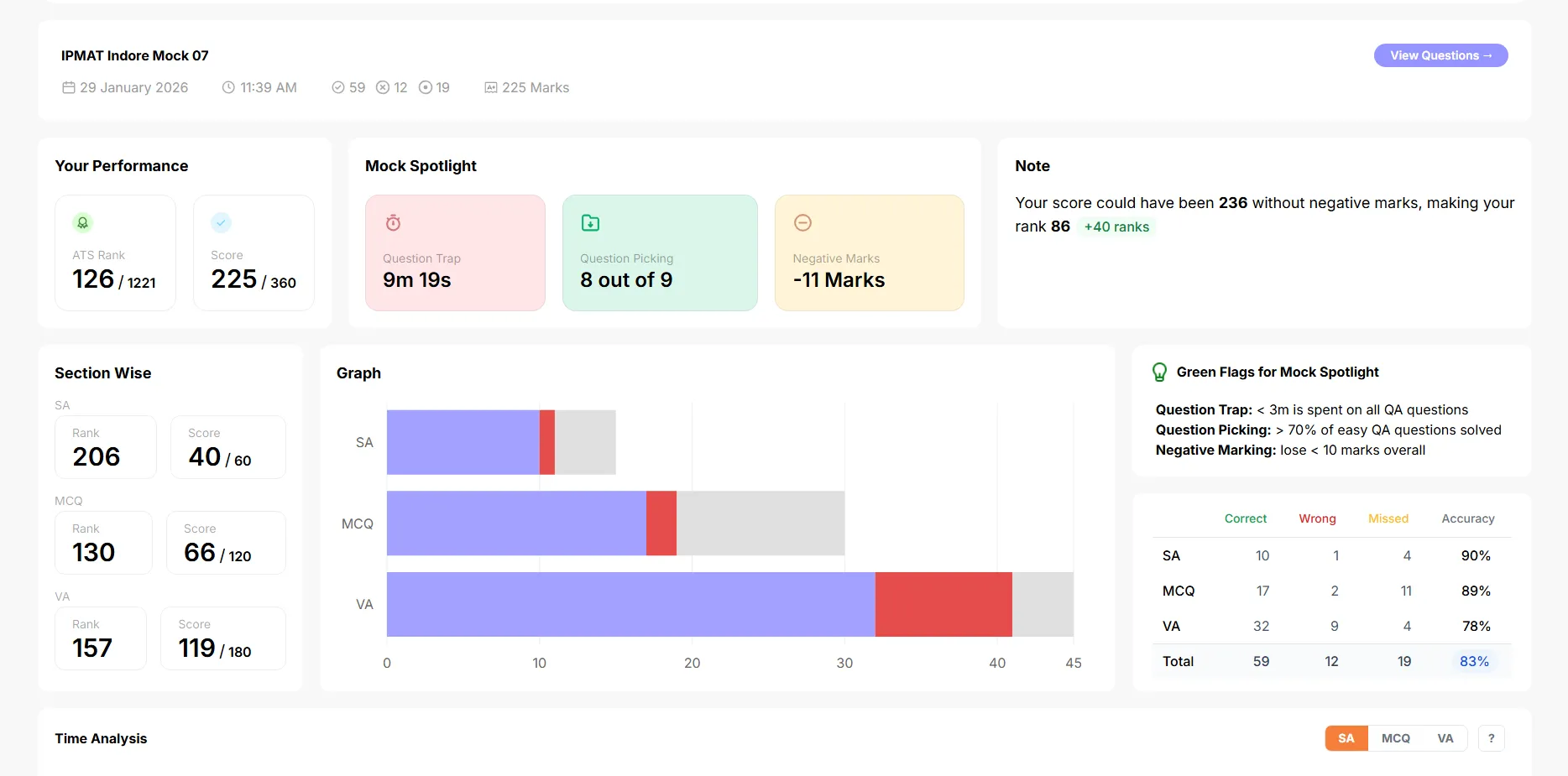
Task: Click the wrong-answers cross icon beside 12
Action: 383,87
